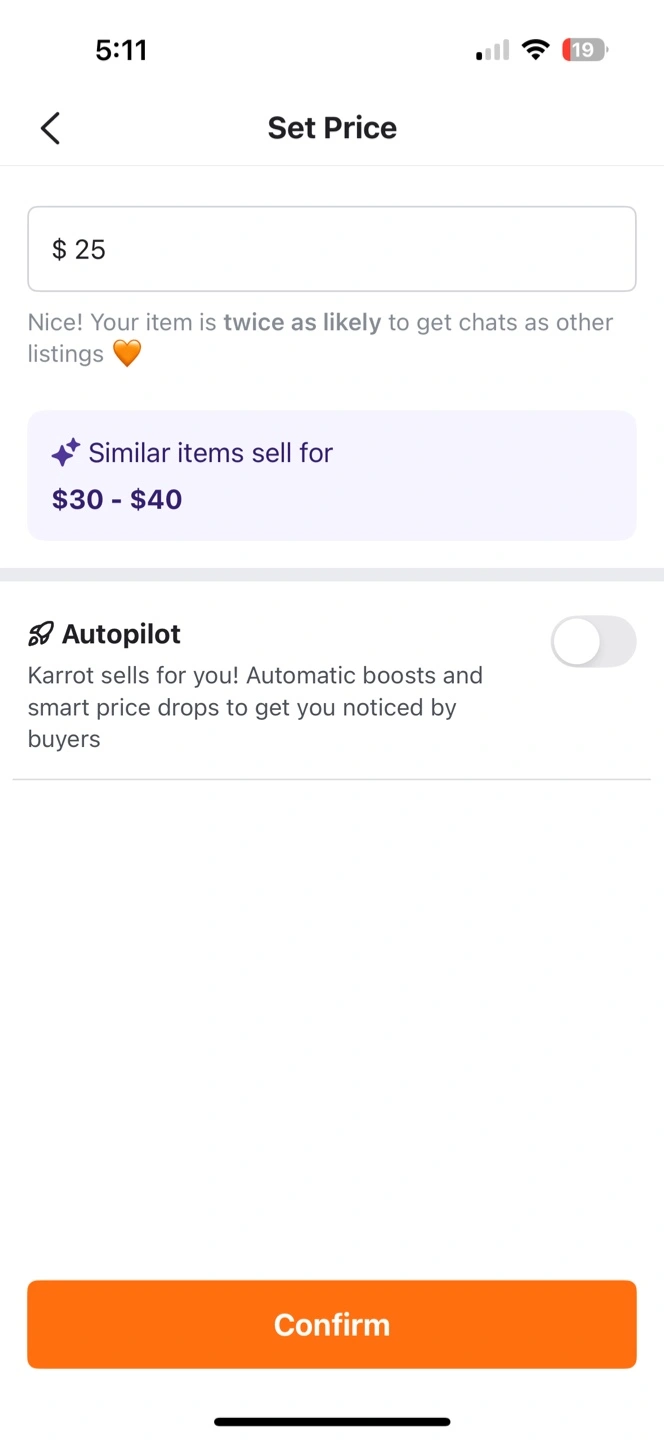Click the cellular signal bars icon
The image size is (664, 1440).
click(x=492, y=50)
